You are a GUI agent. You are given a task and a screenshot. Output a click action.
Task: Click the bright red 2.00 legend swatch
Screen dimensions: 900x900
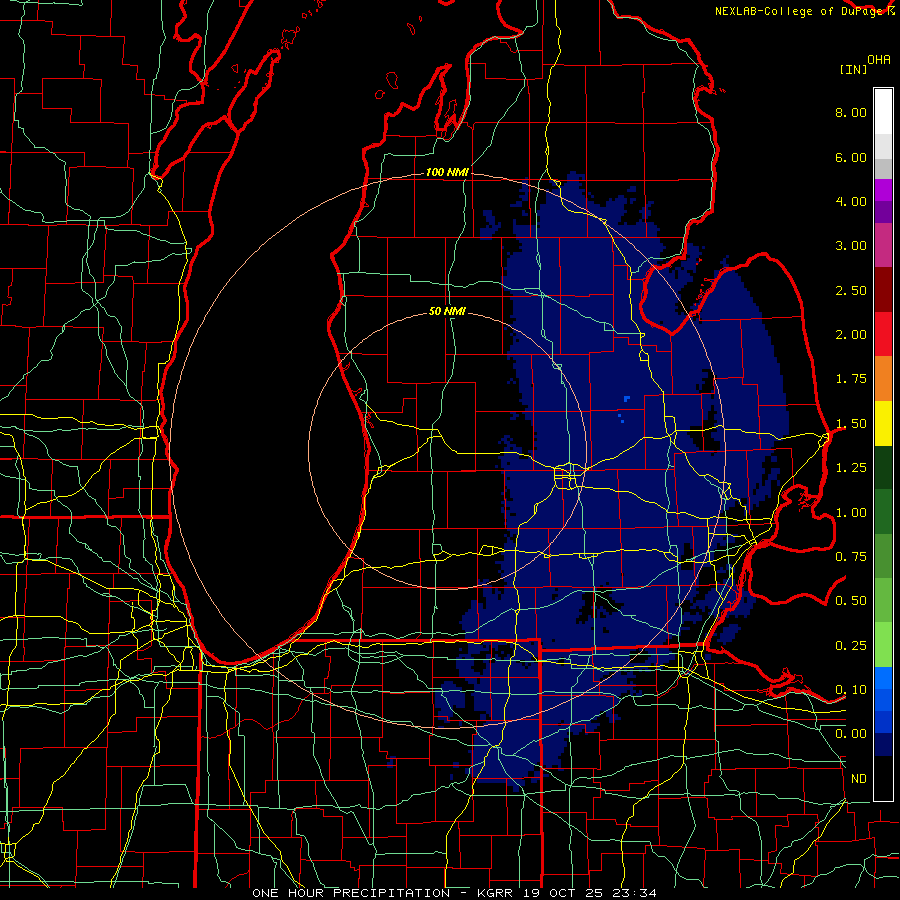pos(883,334)
